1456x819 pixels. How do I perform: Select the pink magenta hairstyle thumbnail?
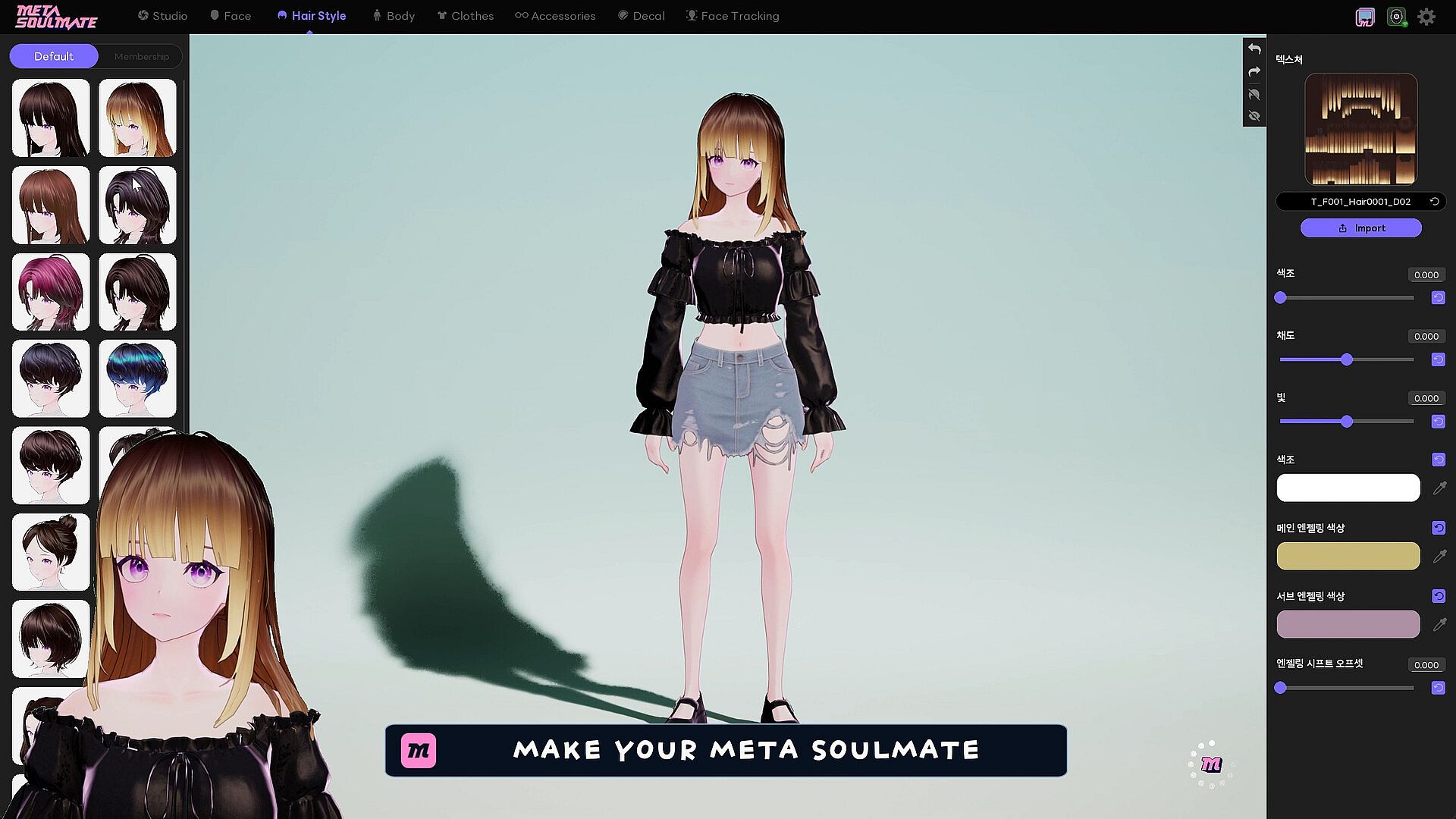[x=51, y=292]
